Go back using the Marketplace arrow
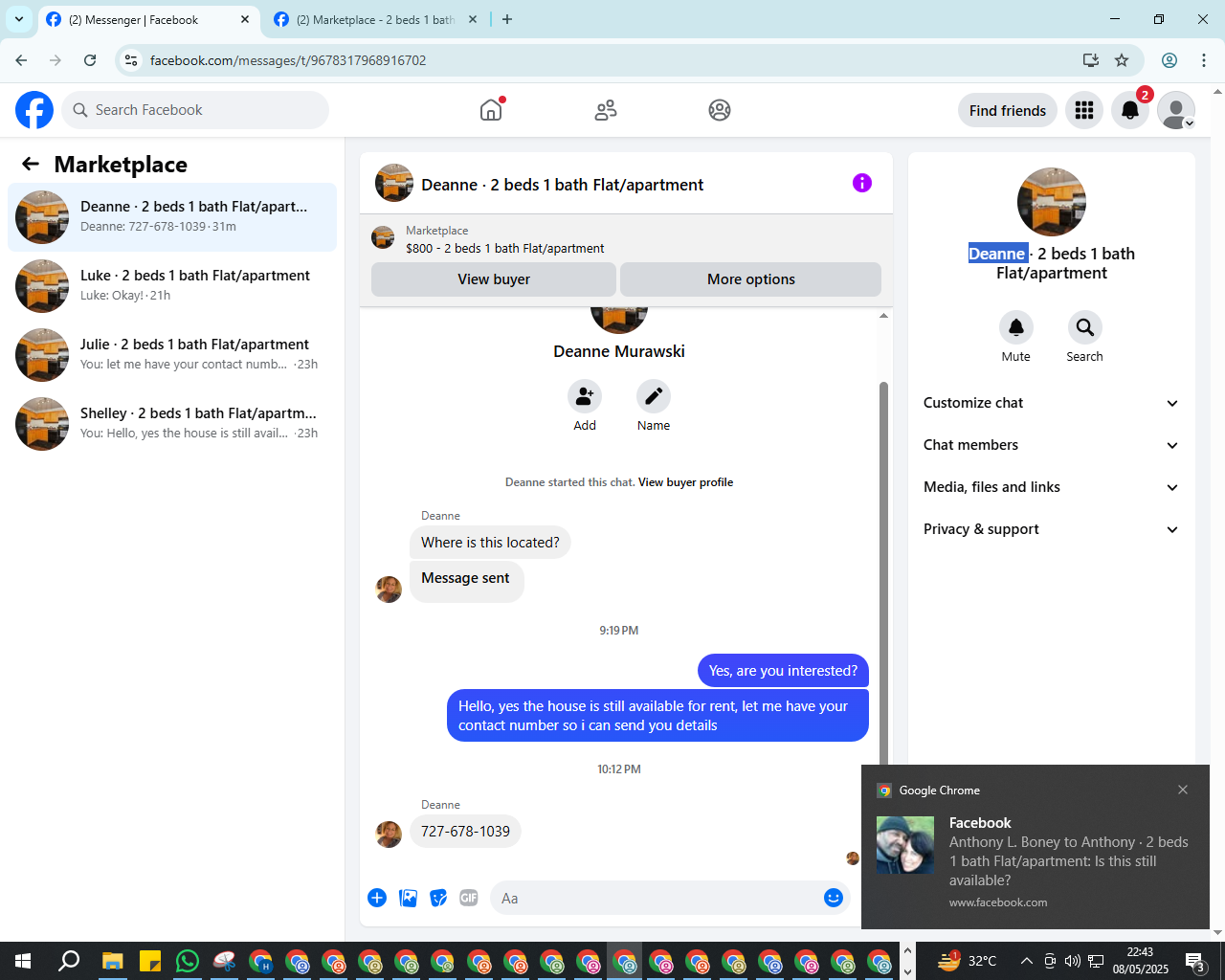1225x980 pixels. [31, 164]
